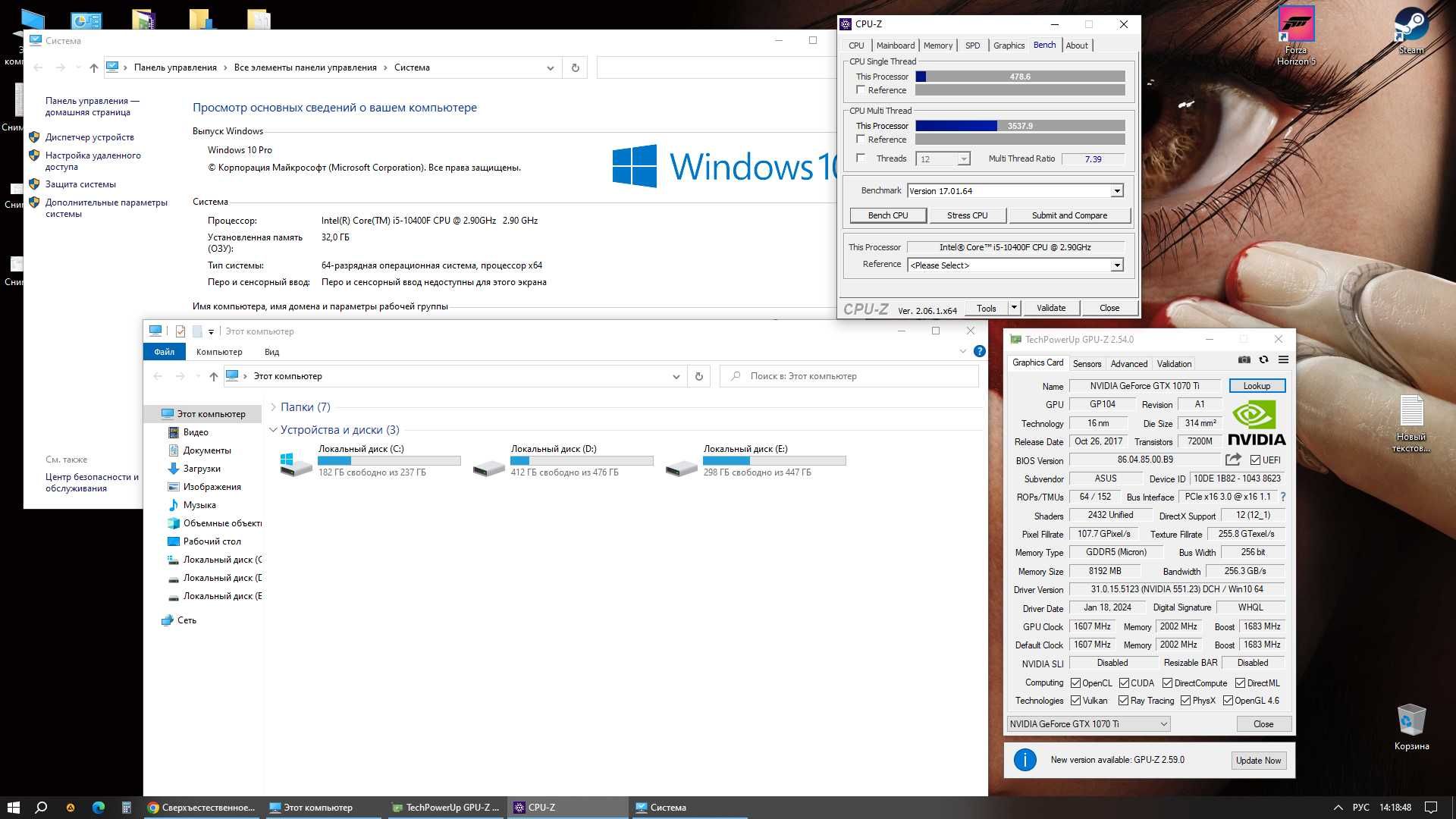Click CPU Single Thread score bar

[x=1020, y=77]
